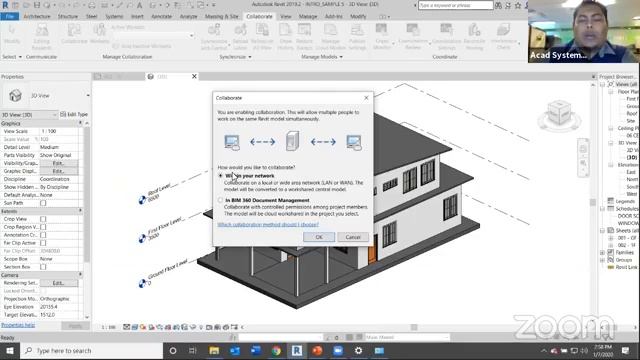Toggle the Far Clip Active checkbox
The height and width of the screenshot is (360, 640).
click(43, 243)
